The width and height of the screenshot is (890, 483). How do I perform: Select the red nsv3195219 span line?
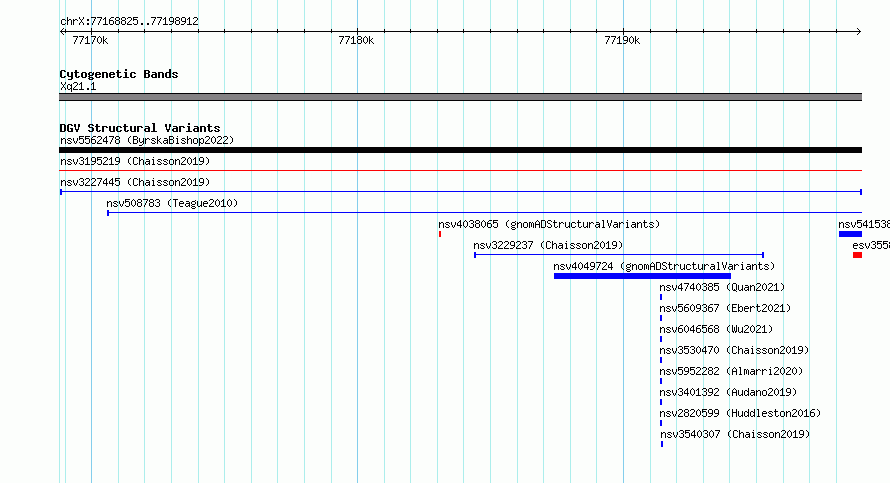click(460, 170)
